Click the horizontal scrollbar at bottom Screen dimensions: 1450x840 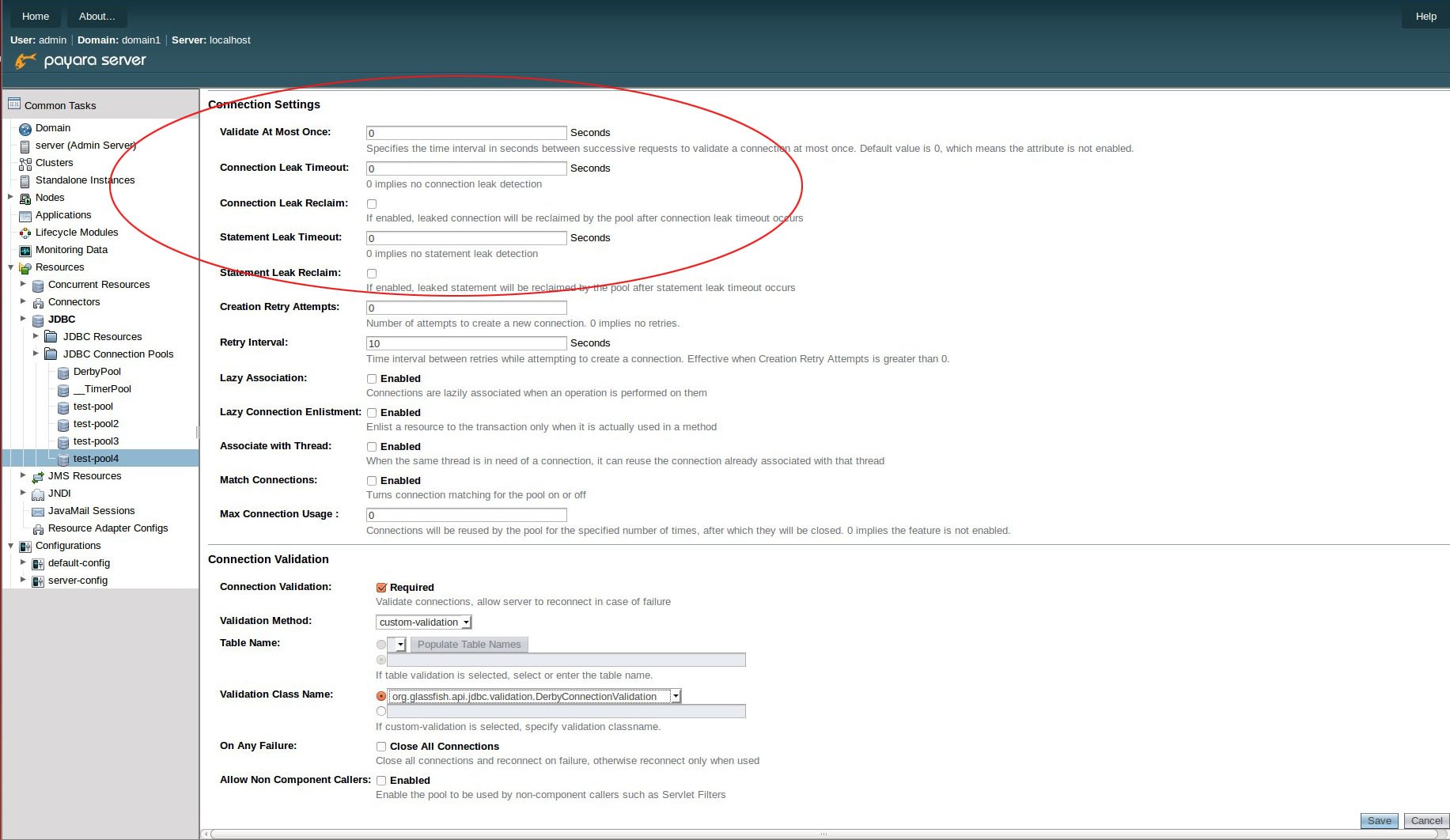tap(823, 834)
